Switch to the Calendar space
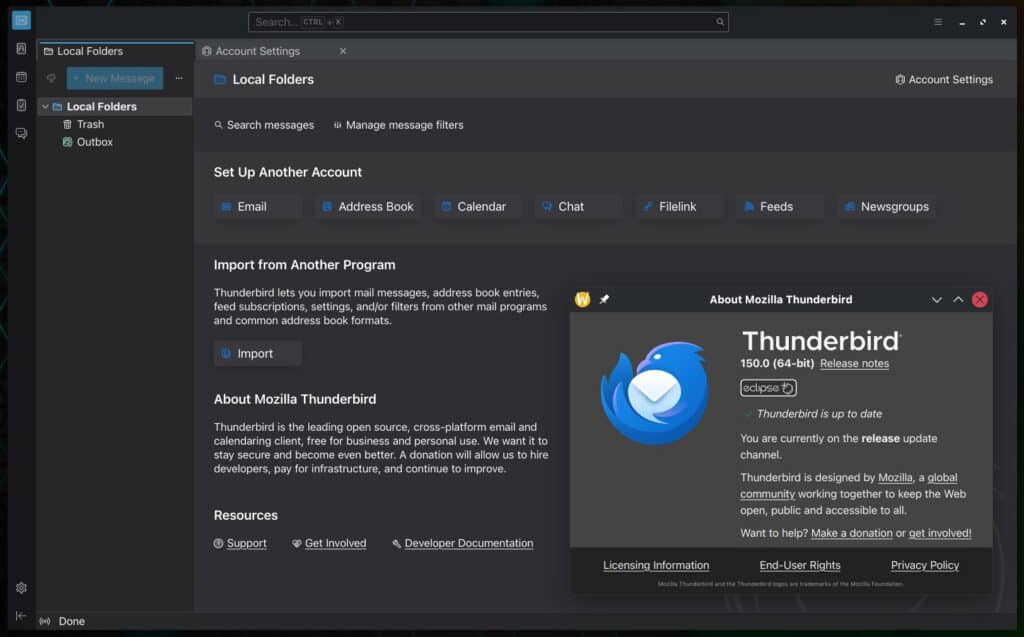The height and width of the screenshot is (637, 1024). coord(20,77)
